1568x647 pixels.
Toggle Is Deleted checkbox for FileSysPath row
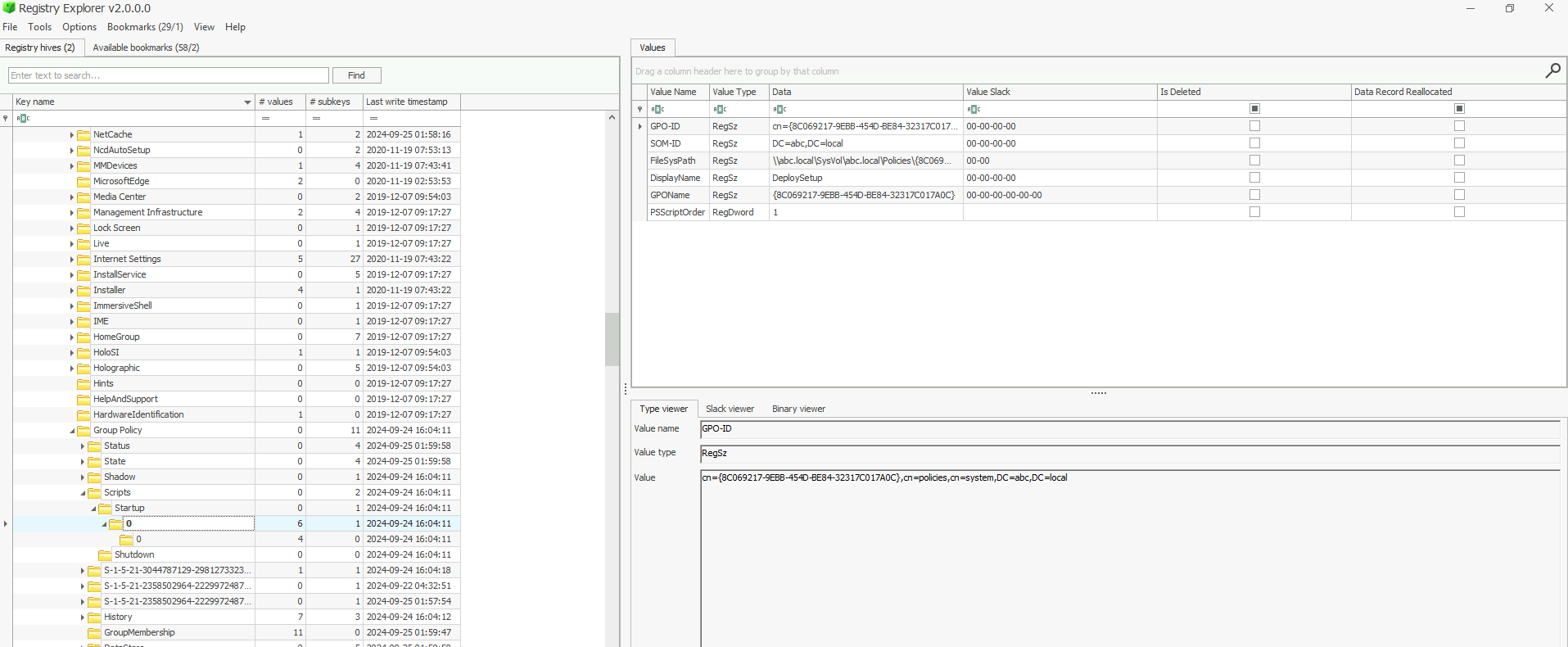pyautogui.click(x=1254, y=161)
